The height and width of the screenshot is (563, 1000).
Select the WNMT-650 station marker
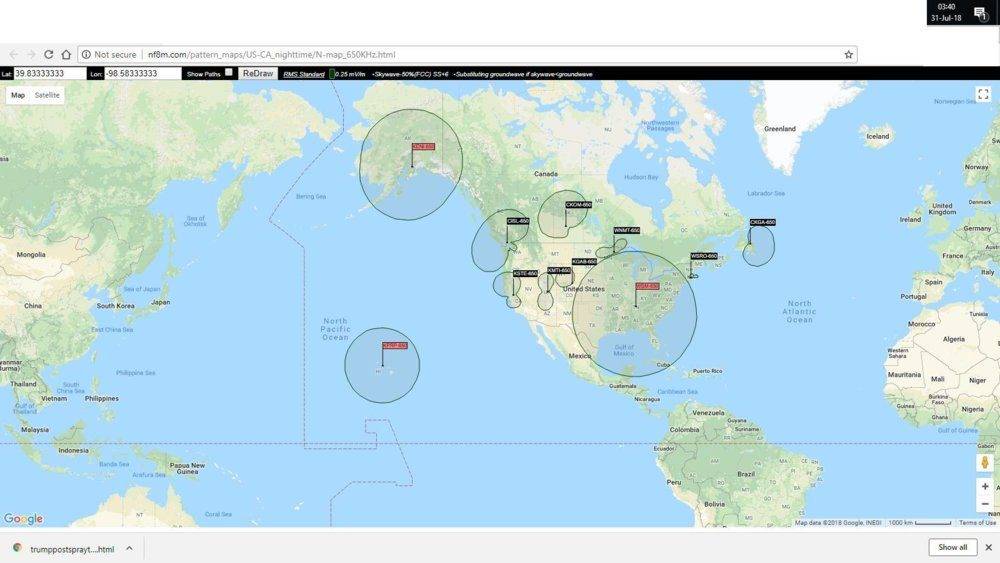(x=627, y=230)
